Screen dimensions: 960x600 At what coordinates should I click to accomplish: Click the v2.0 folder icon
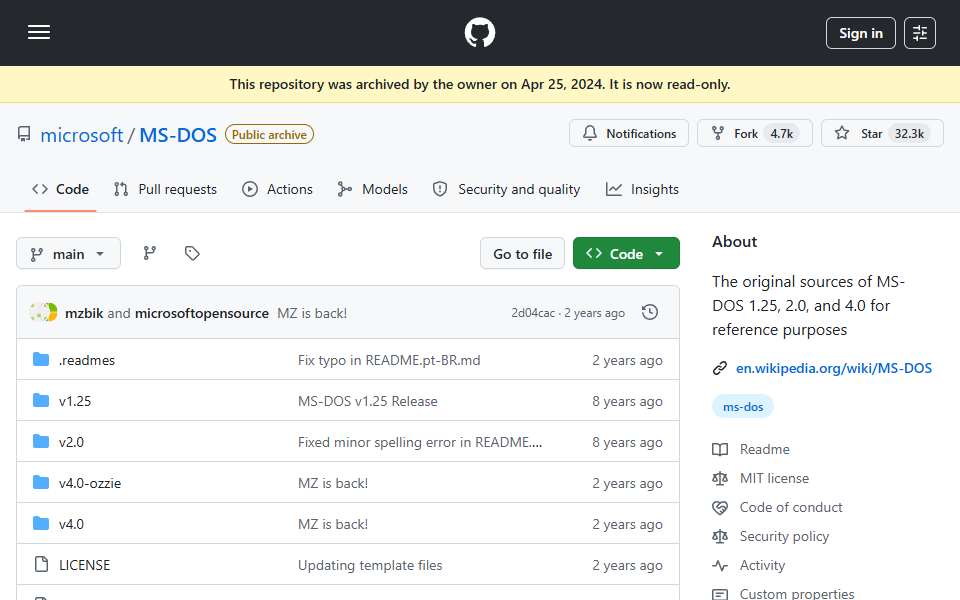click(41, 441)
